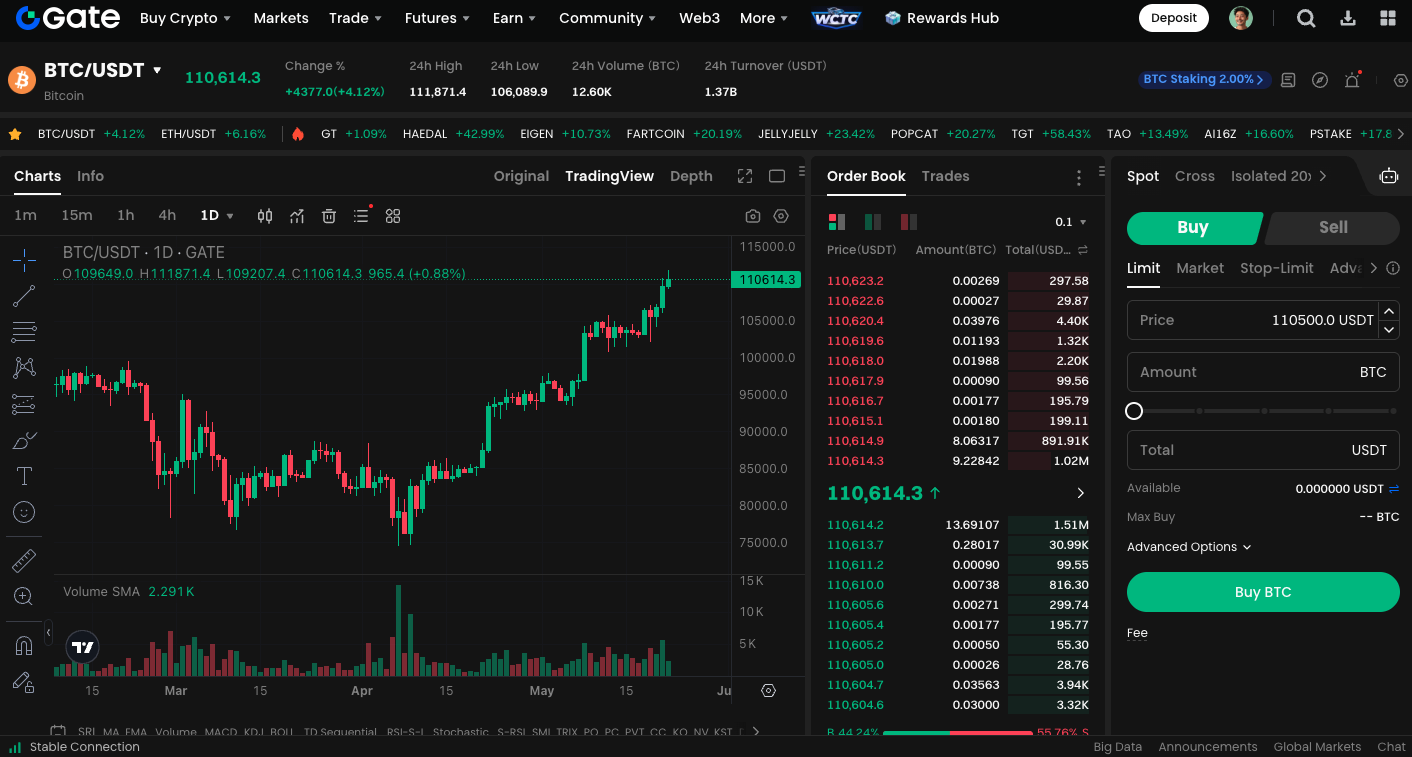
Task: Click the compass guide icon
Action: (x=1320, y=80)
